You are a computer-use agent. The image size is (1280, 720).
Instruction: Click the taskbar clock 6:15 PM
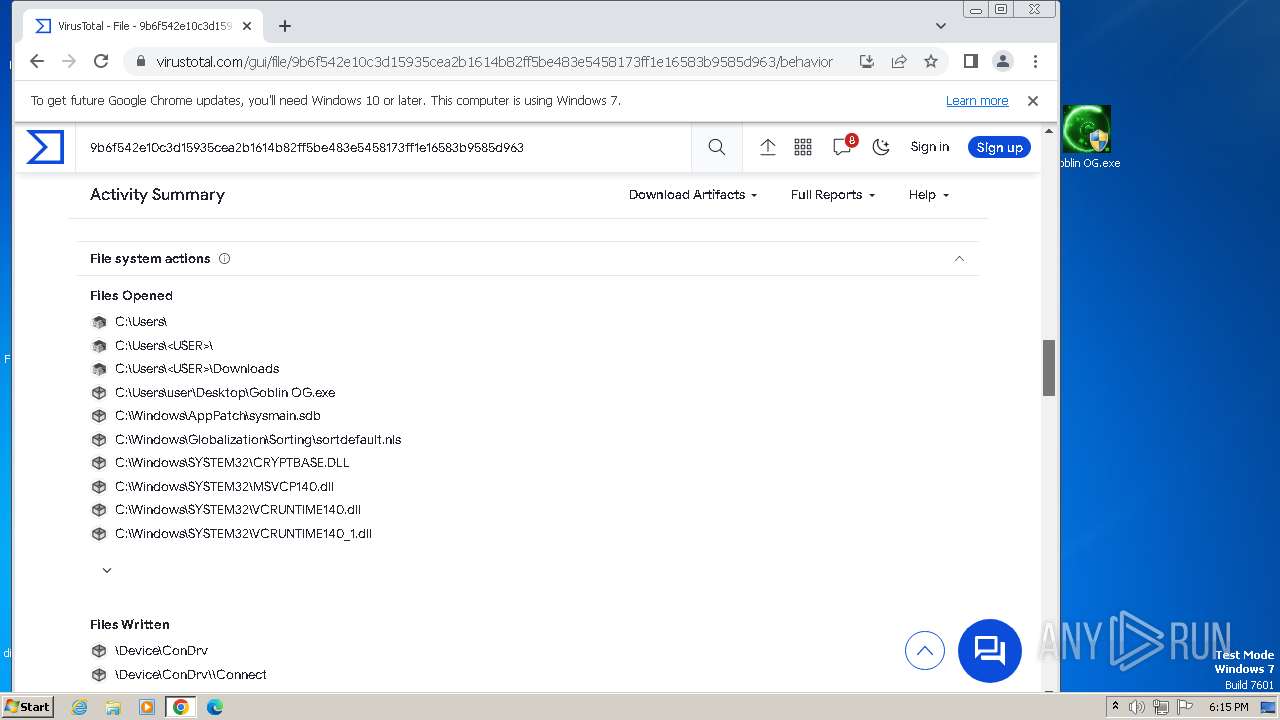tap(1228, 707)
